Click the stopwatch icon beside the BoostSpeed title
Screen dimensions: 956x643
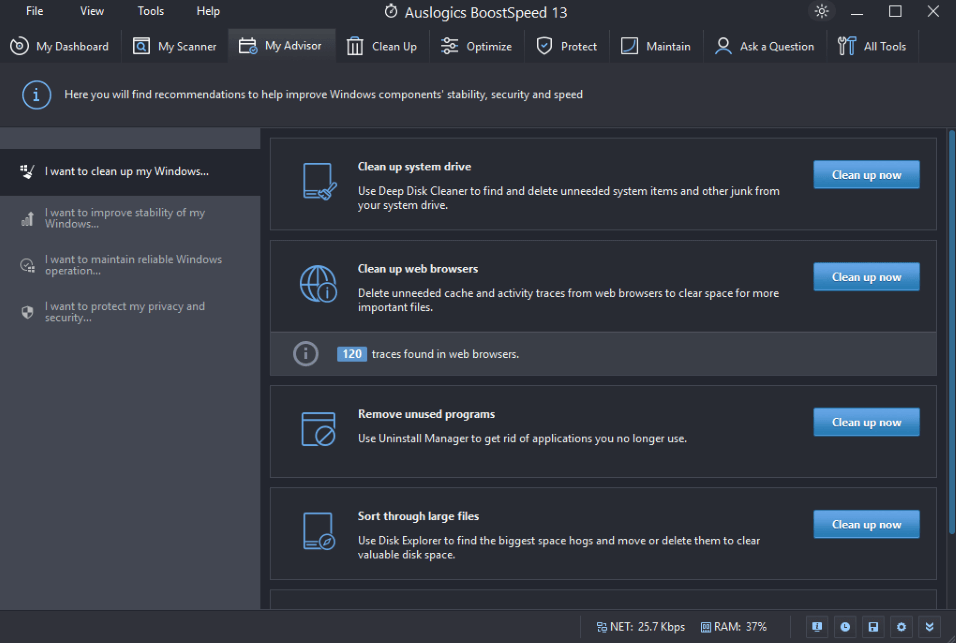coord(391,12)
